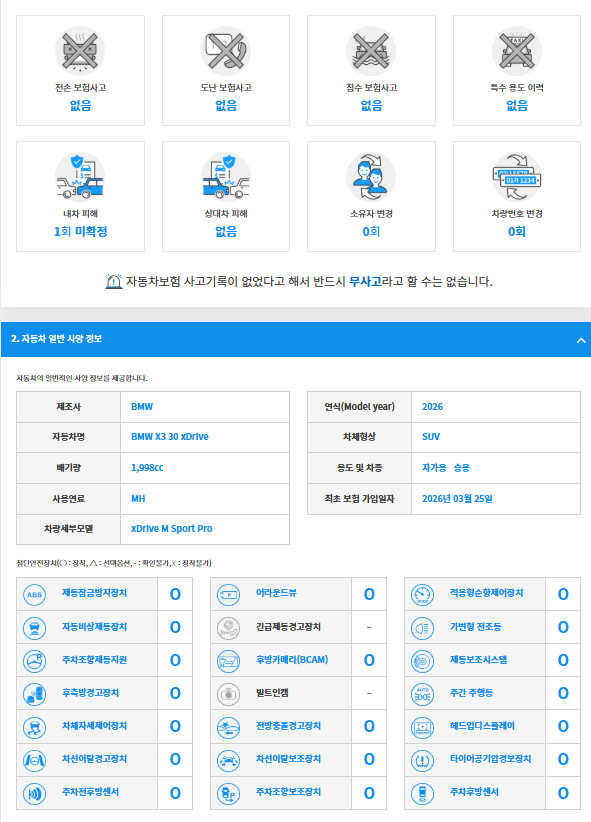Click the 적응형순항제어장치 label
The height and width of the screenshot is (822, 591).
click(486, 593)
